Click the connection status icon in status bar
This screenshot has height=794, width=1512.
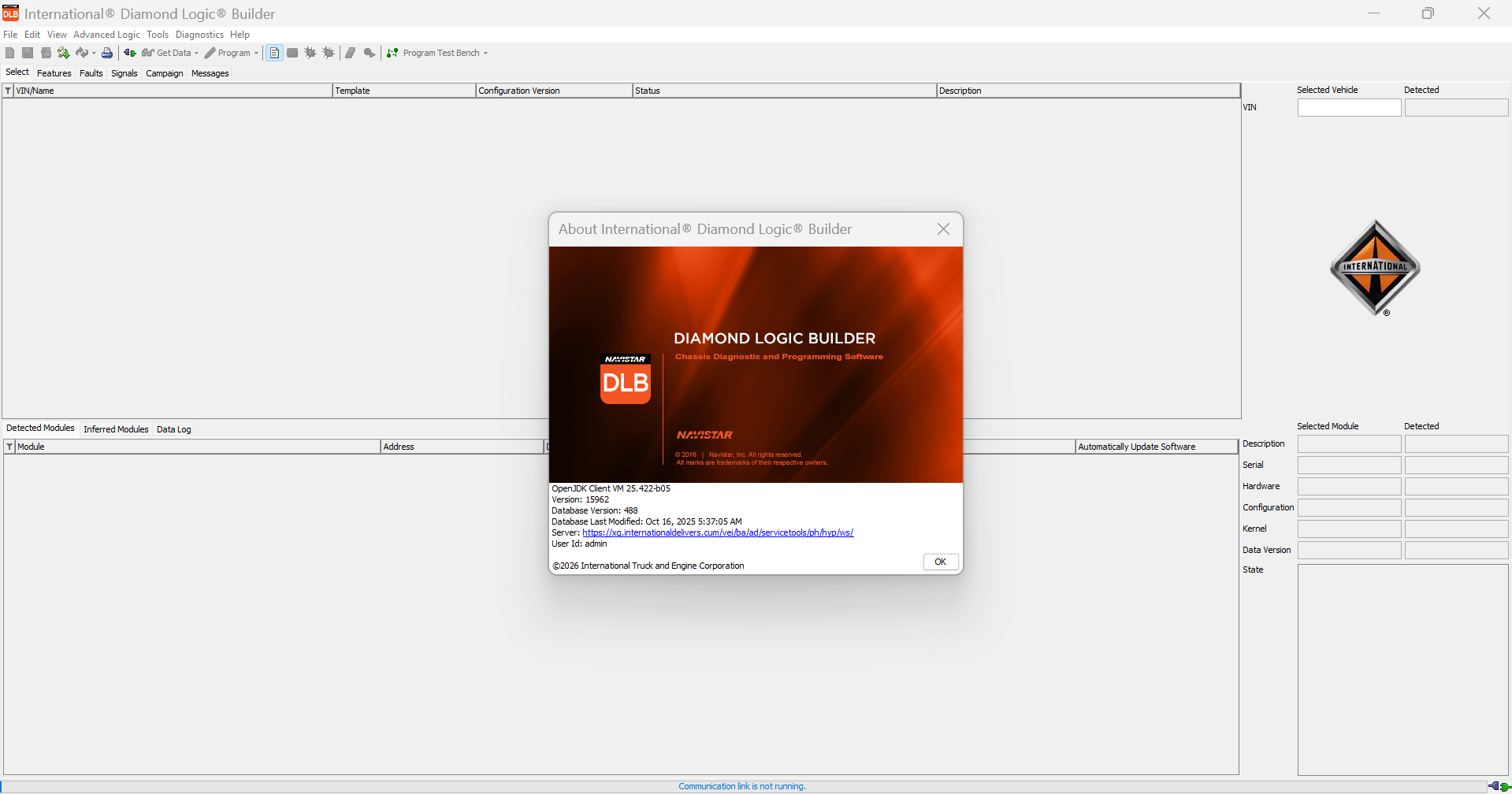click(x=1499, y=786)
